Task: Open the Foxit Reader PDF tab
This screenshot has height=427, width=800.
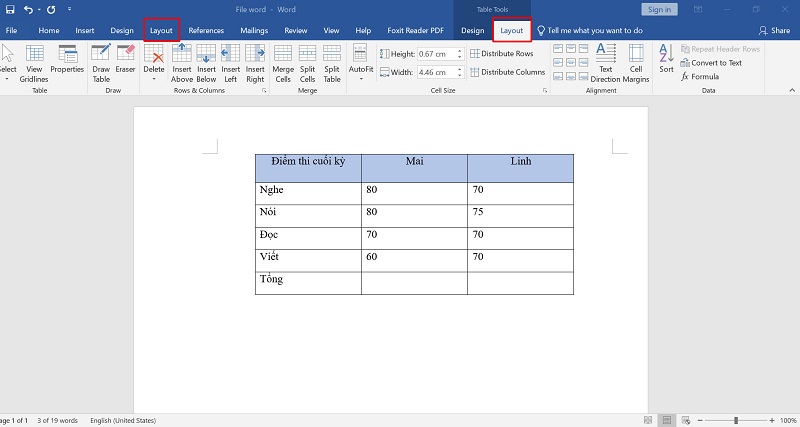Action: [x=415, y=31]
